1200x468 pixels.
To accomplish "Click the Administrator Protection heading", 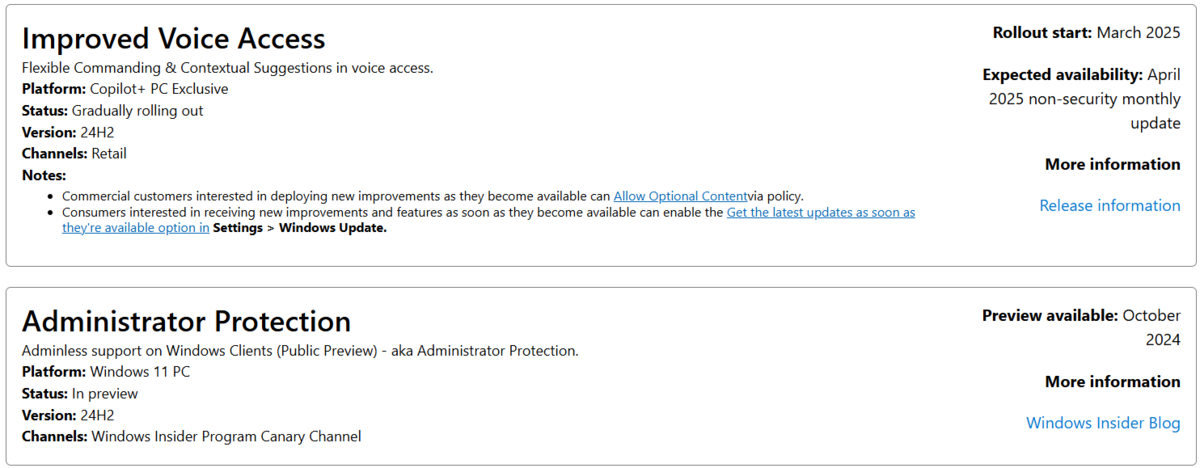I will [x=187, y=321].
